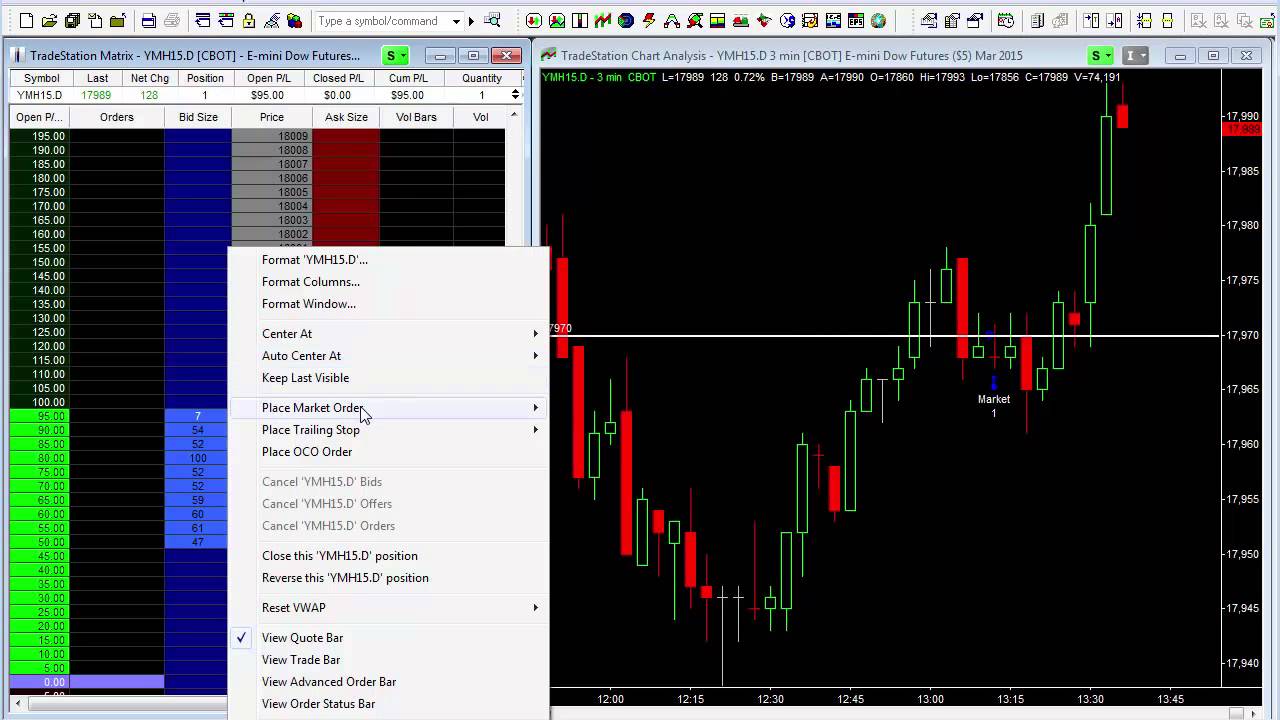Click the I interval button in Chart window

[1130, 56]
